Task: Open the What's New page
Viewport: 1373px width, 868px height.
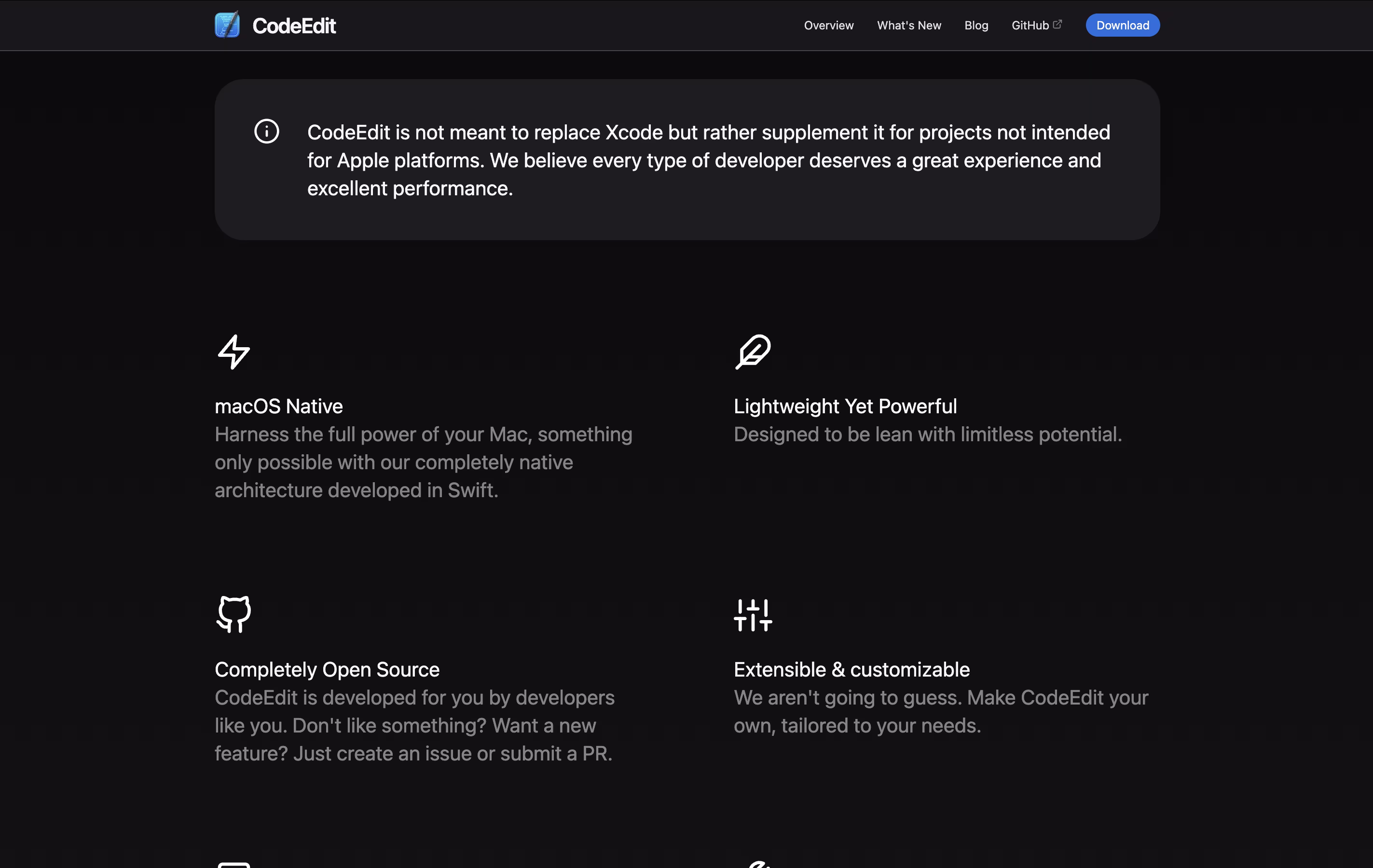Action: click(x=909, y=25)
